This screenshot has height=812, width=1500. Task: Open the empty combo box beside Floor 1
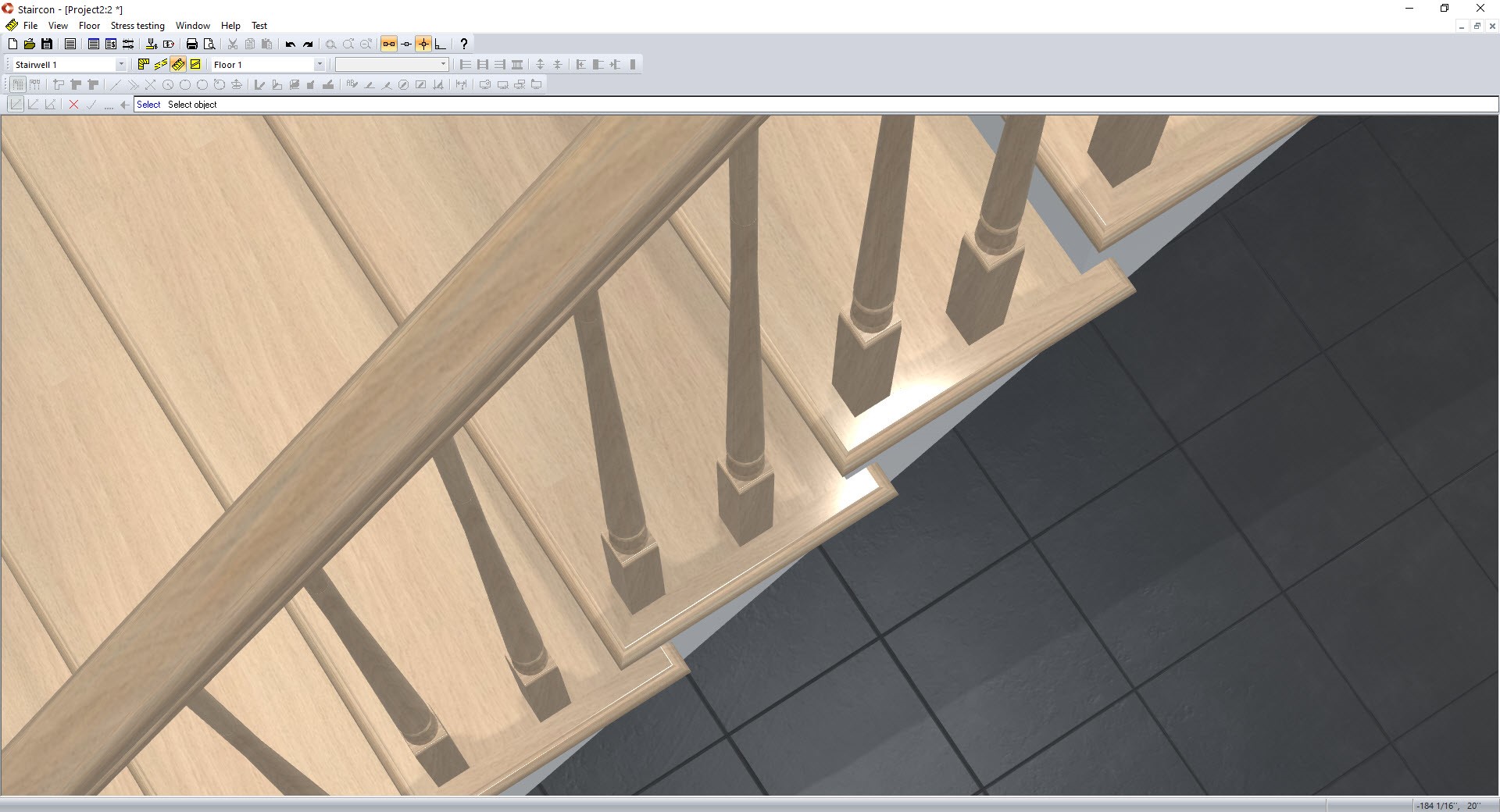coord(443,65)
